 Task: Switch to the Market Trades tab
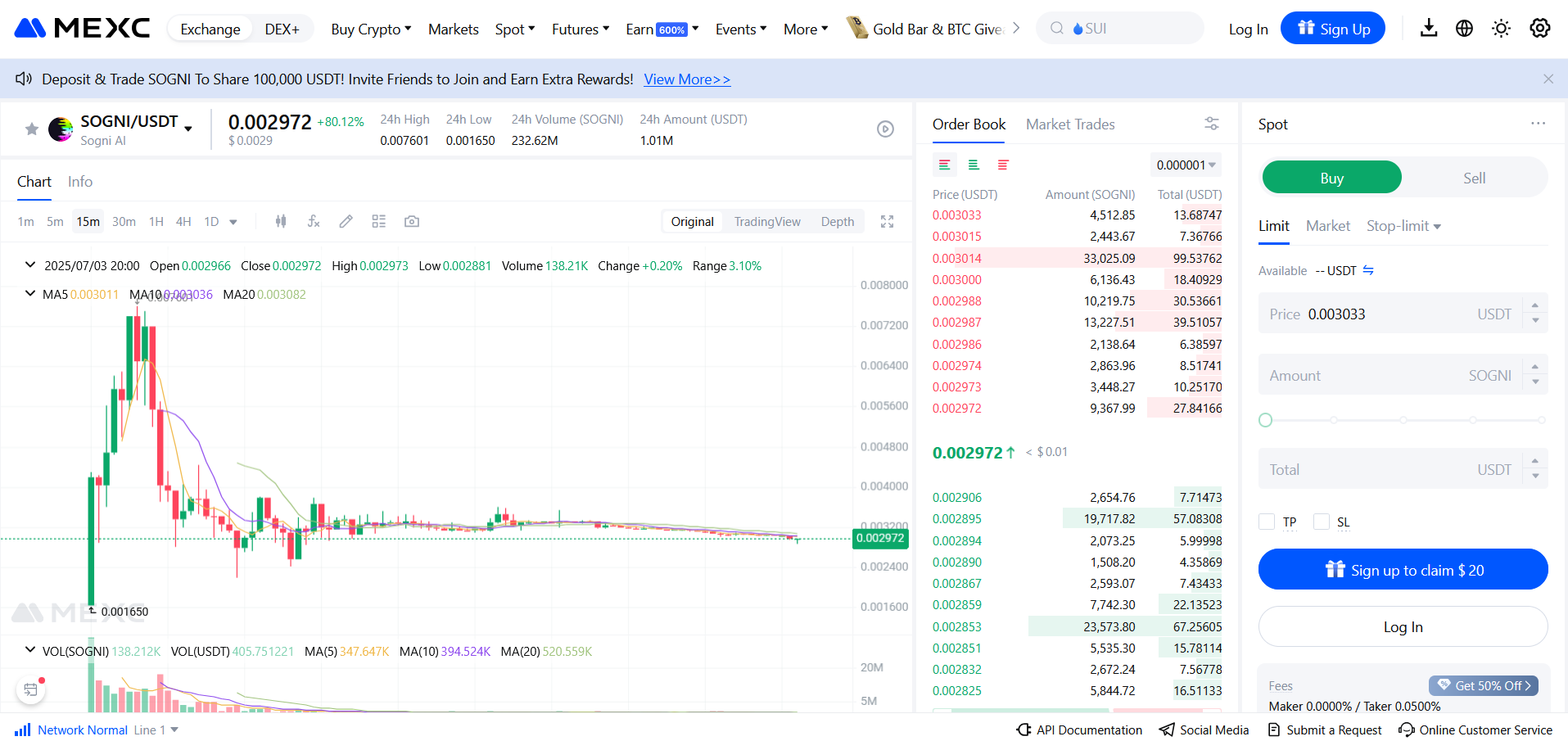[1070, 124]
